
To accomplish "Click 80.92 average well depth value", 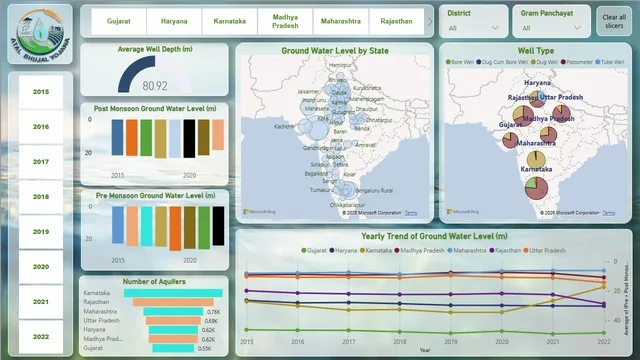I will [155, 86].
